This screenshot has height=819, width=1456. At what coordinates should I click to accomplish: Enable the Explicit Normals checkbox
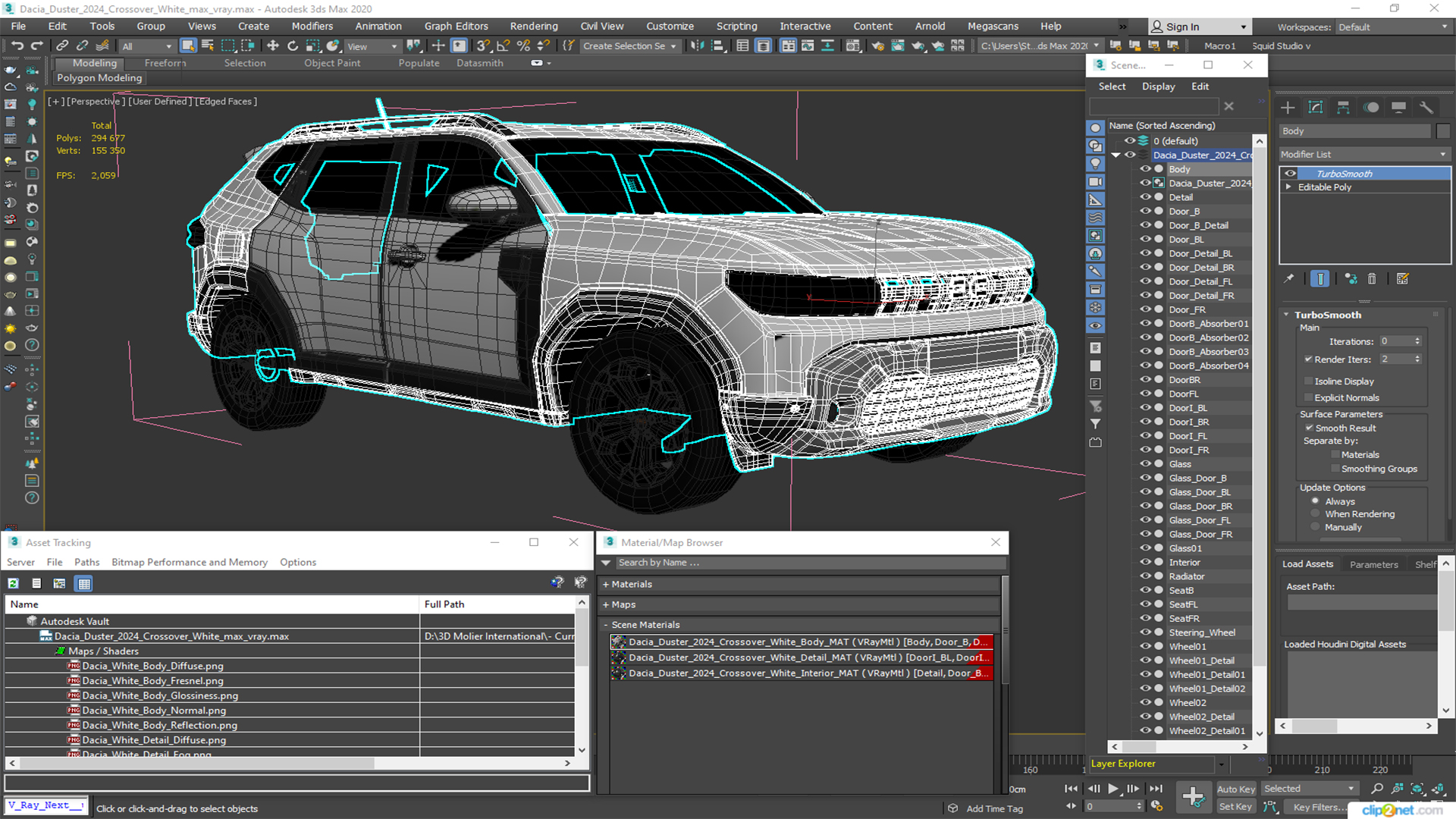(x=1308, y=398)
